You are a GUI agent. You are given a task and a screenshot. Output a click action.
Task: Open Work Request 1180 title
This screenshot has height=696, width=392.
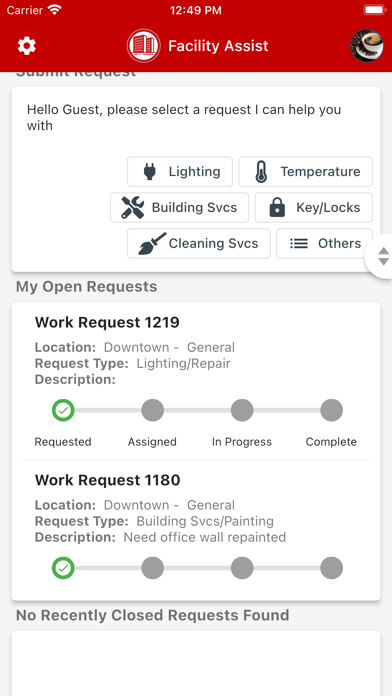point(107,480)
